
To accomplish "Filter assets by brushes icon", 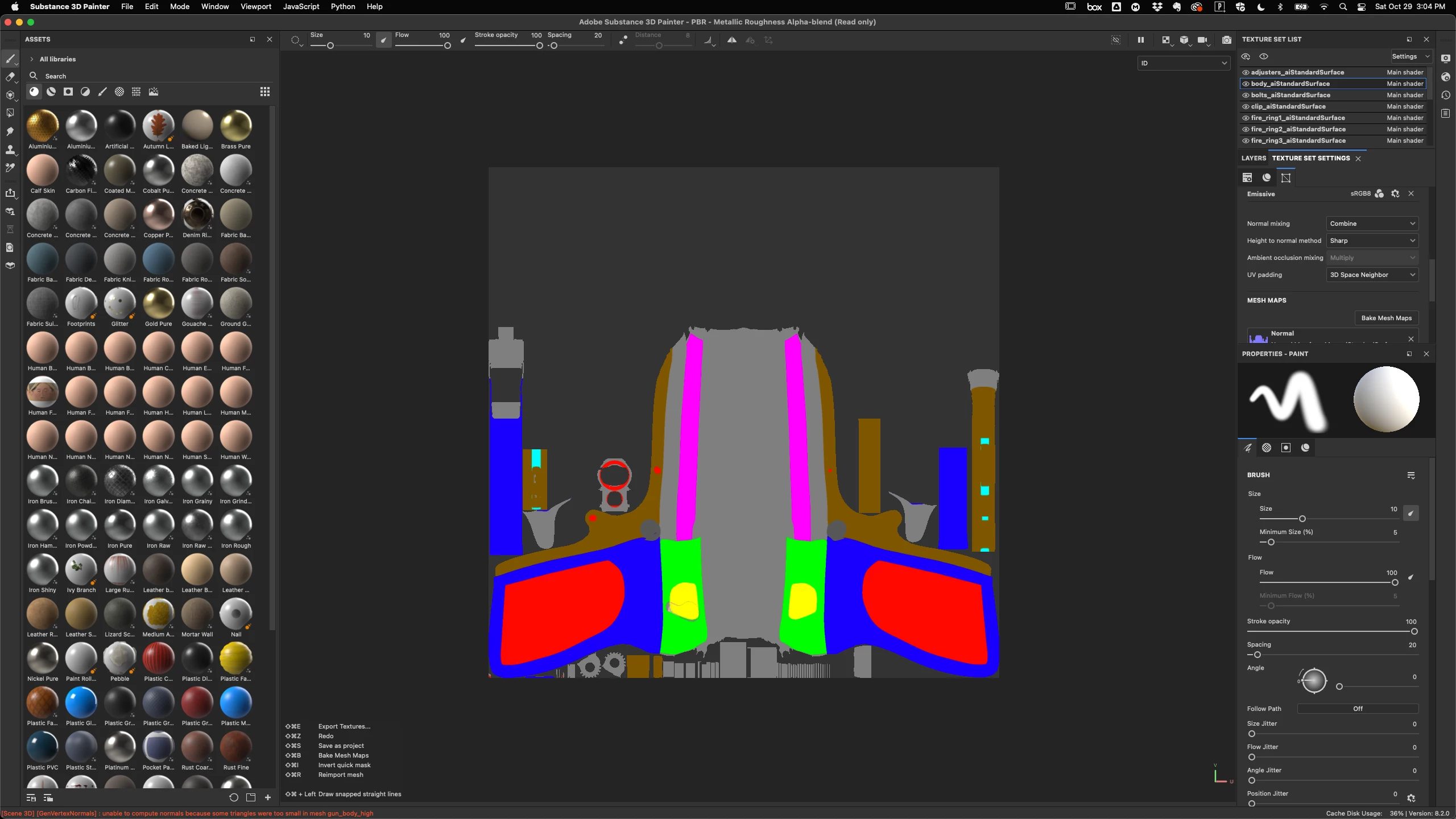I will tap(102, 92).
